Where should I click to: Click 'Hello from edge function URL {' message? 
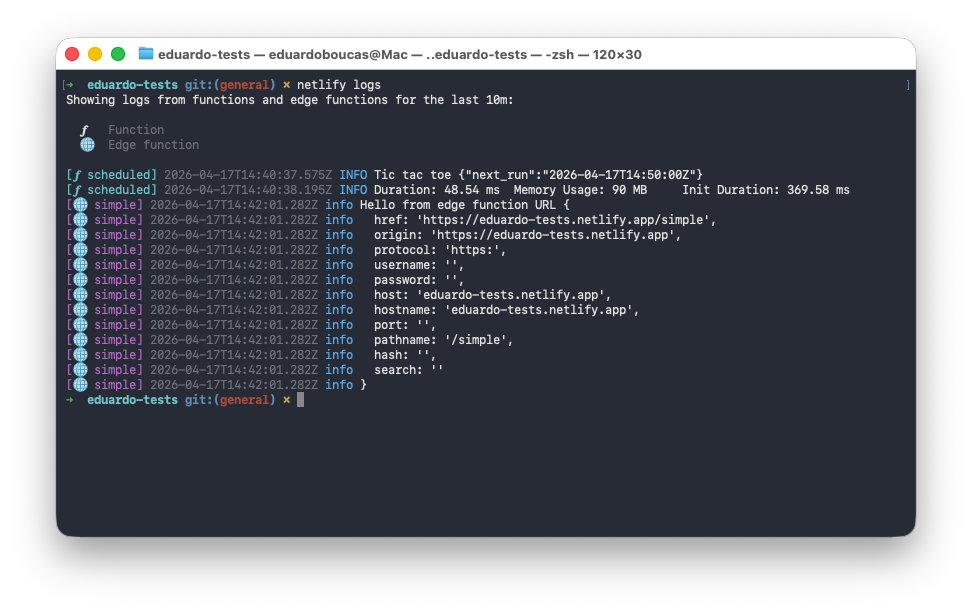464,205
